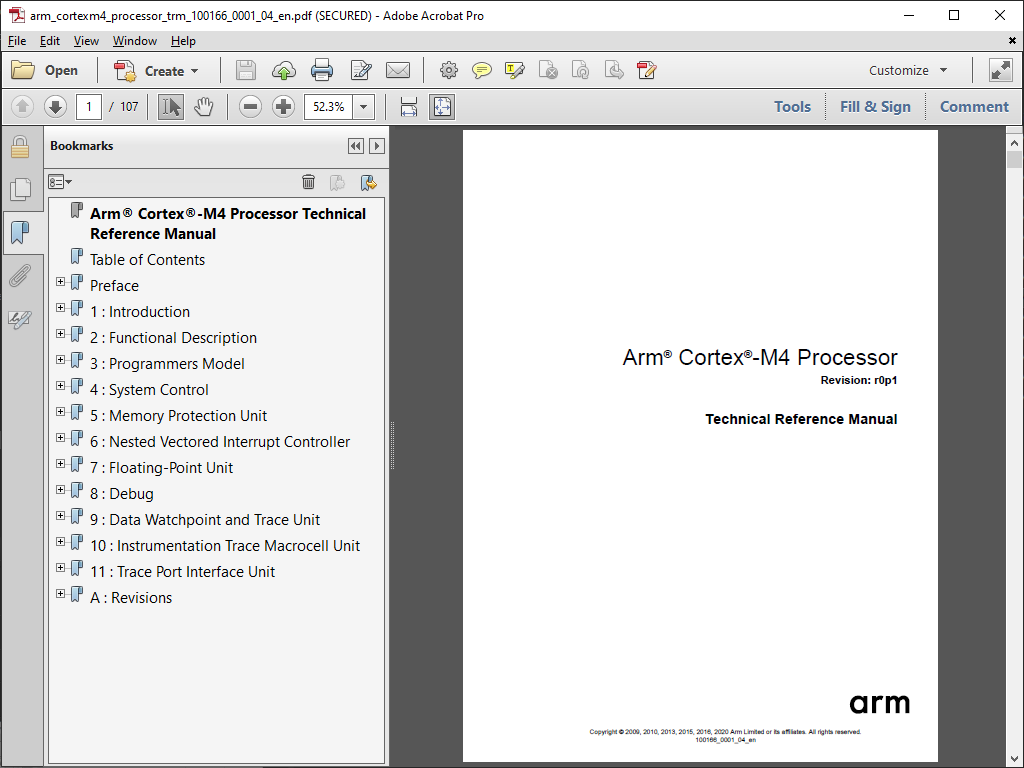The width and height of the screenshot is (1024, 768).
Task: Click the delete page icon
Action: [x=548, y=71]
